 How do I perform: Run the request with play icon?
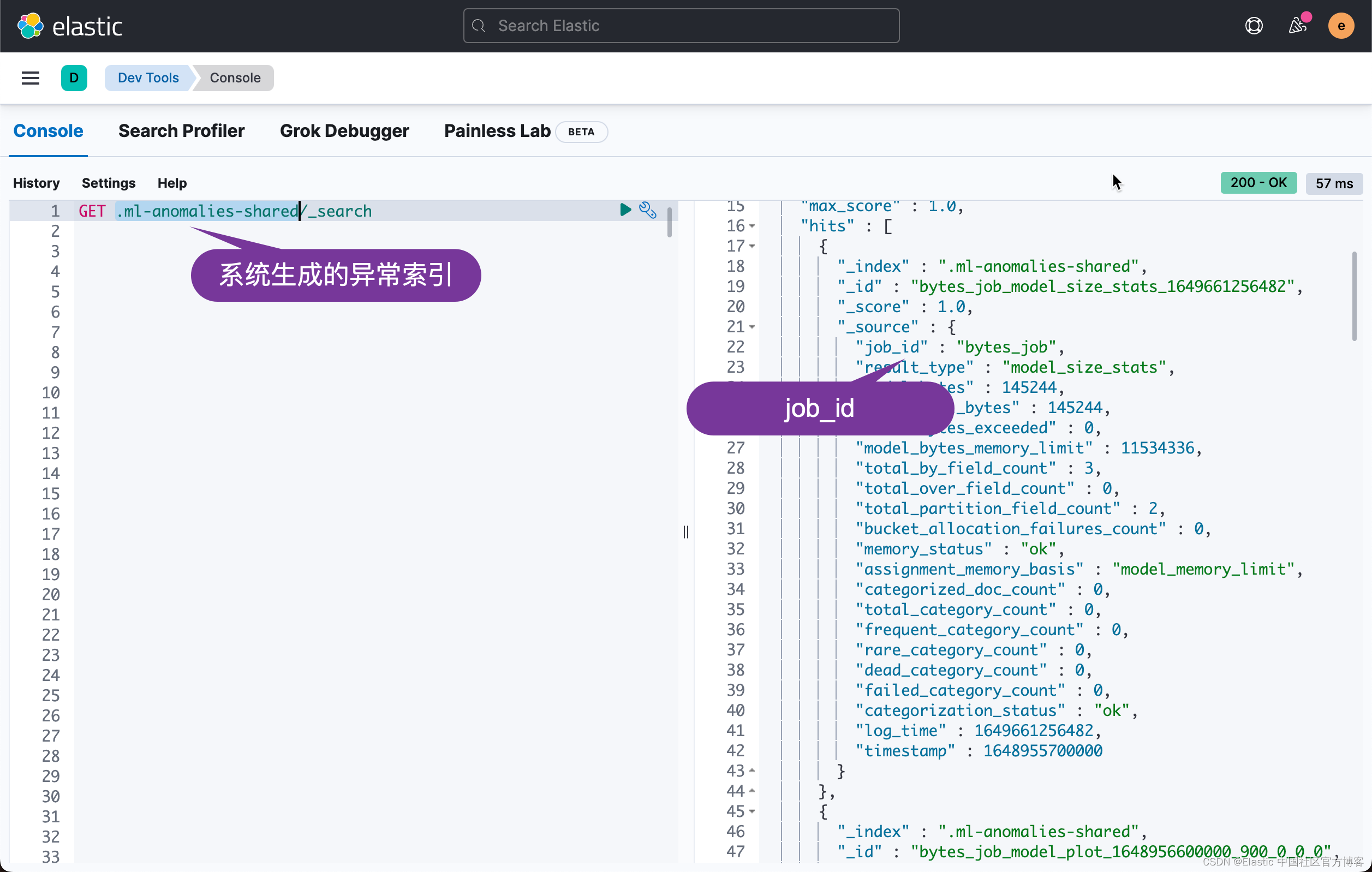pyautogui.click(x=625, y=210)
